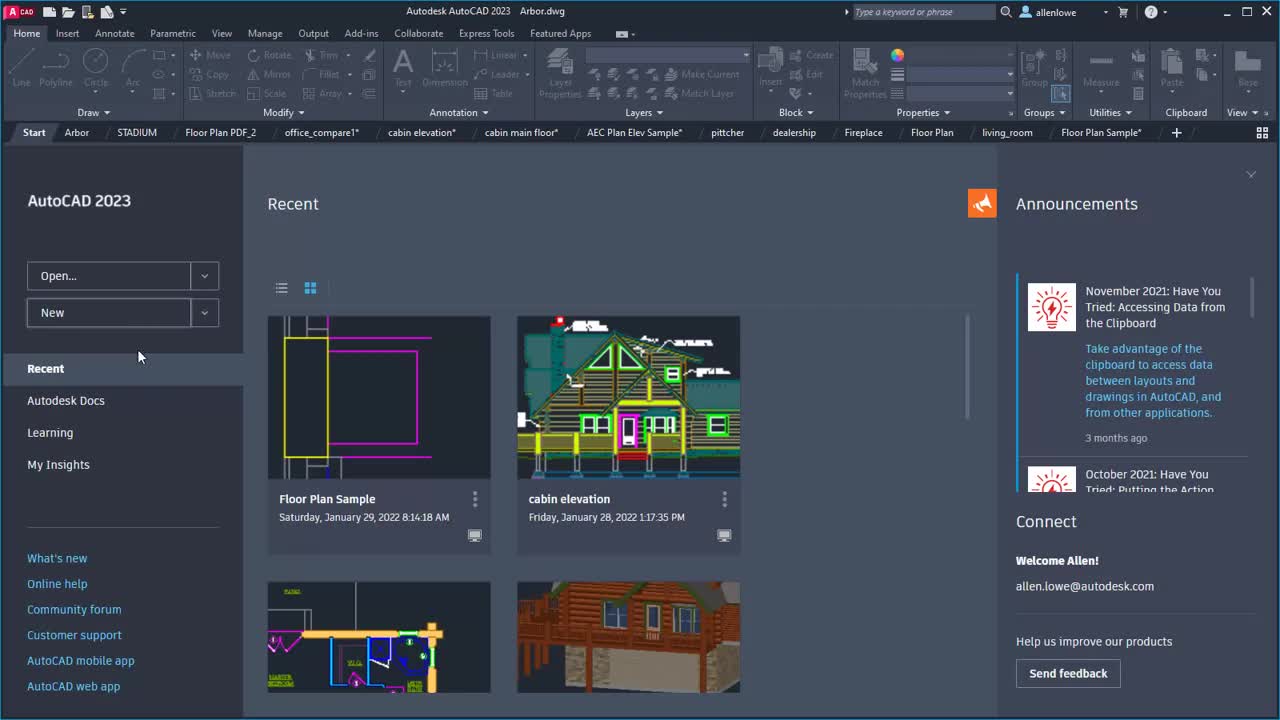Expand the New button dropdown arrow
The width and height of the screenshot is (1280, 720).
(x=205, y=313)
